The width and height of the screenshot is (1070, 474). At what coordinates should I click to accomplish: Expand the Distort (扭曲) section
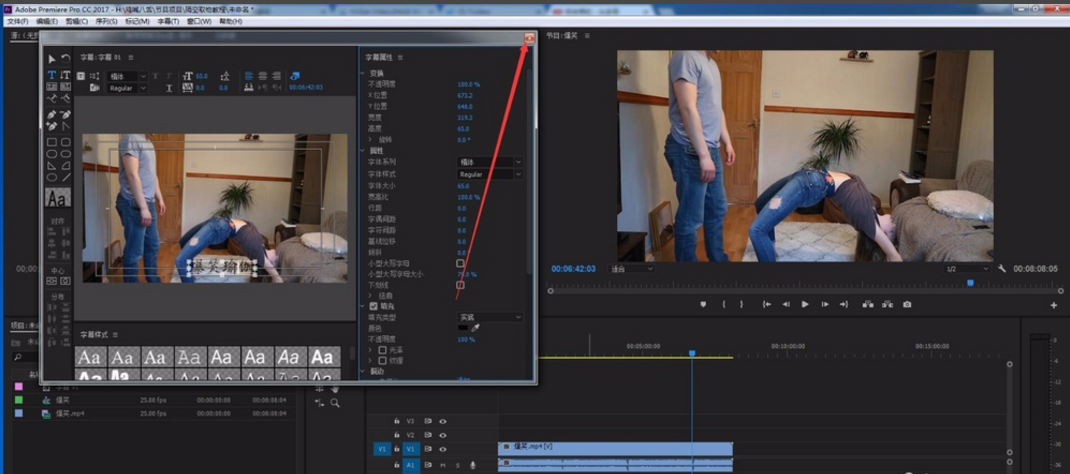[x=371, y=296]
